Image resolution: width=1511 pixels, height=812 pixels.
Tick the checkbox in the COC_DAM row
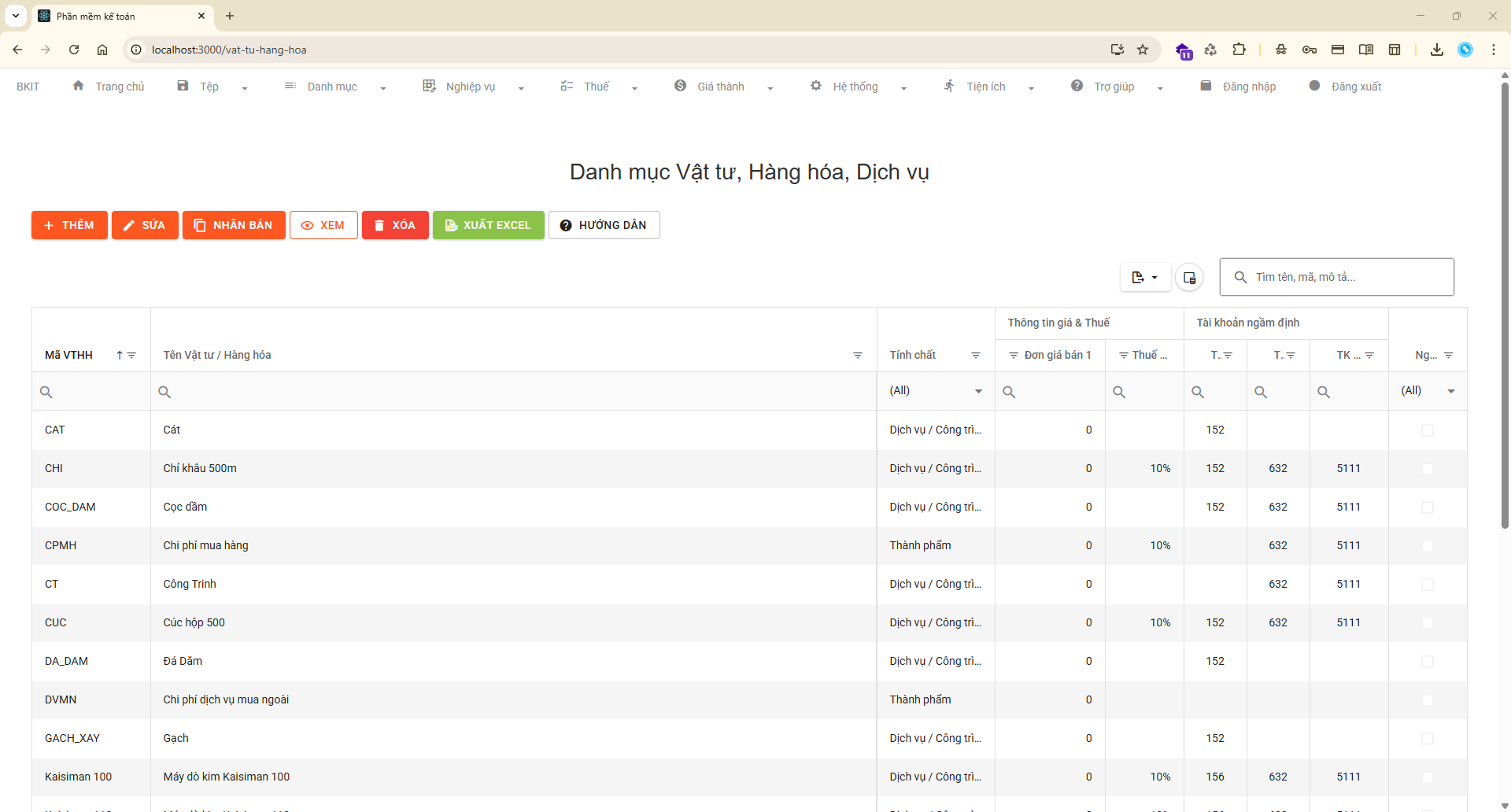(1428, 507)
